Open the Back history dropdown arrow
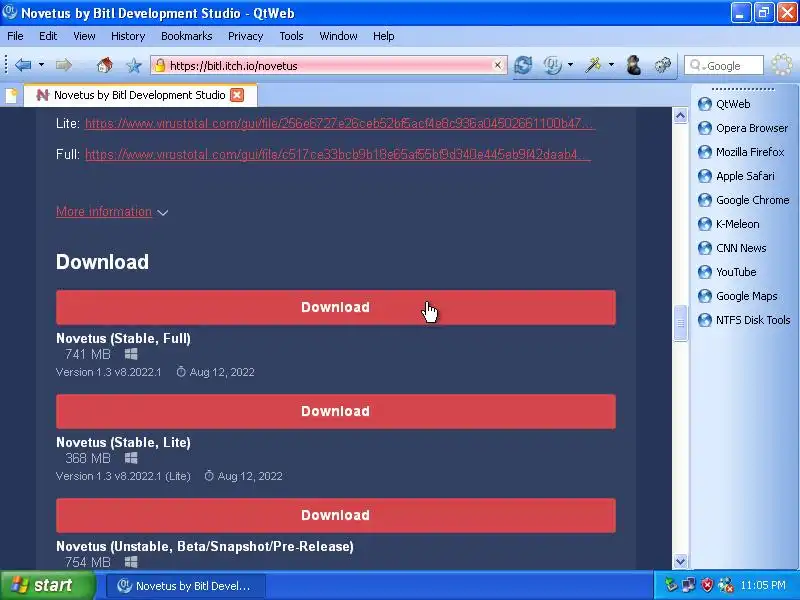The width and height of the screenshot is (800, 600). point(41,65)
